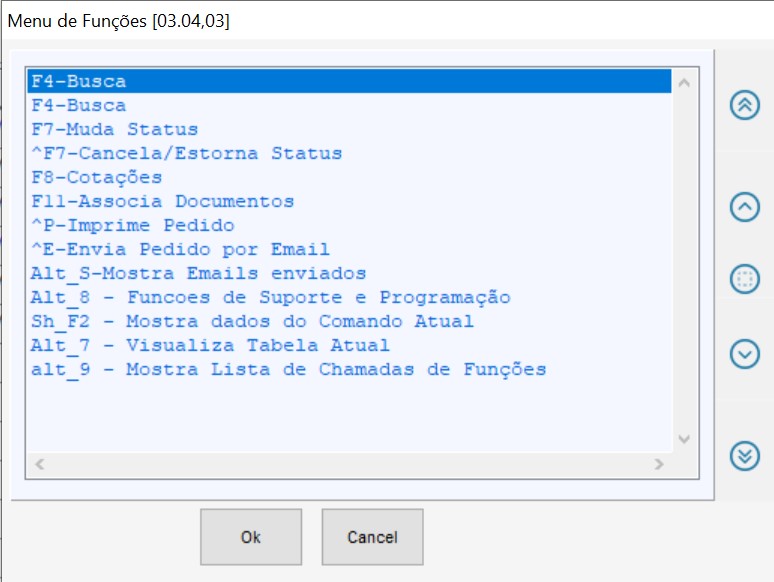Jump to first item with double-up arrow

(745, 105)
